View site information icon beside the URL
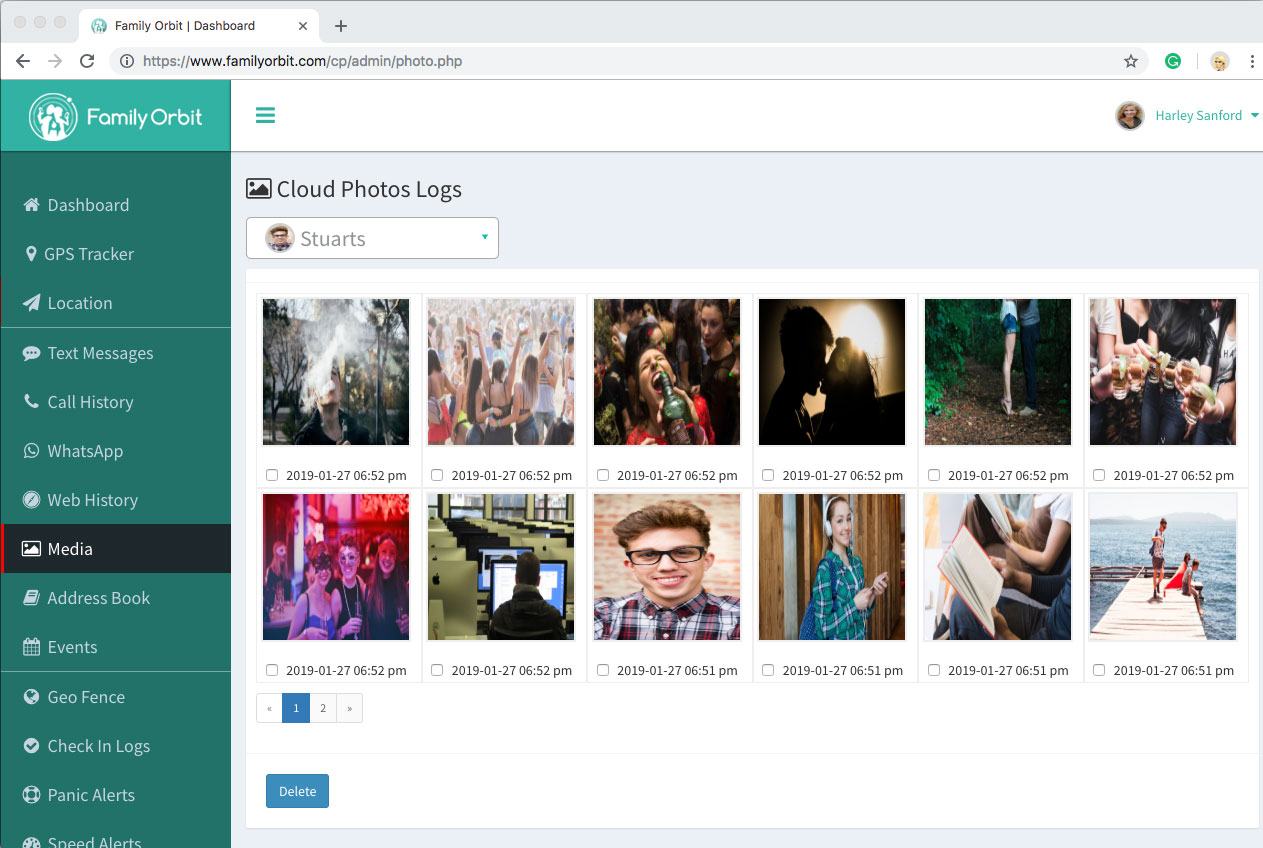 pyautogui.click(x=127, y=61)
